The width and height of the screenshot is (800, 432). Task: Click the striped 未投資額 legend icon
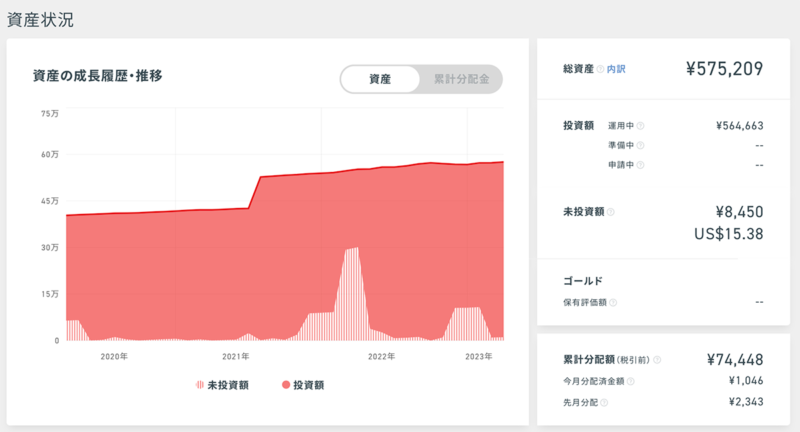pyautogui.click(x=199, y=385)
